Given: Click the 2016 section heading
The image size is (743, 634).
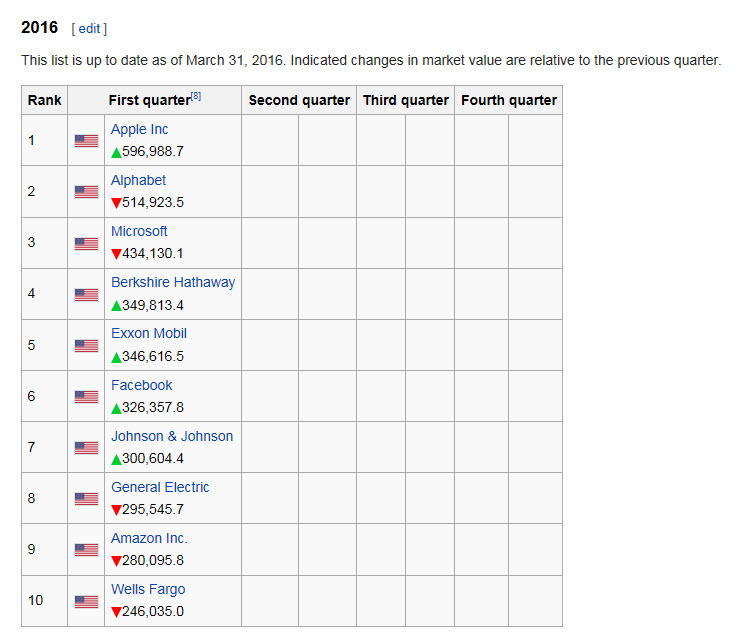Looking at the screenshot, I should tap(39, 27).
